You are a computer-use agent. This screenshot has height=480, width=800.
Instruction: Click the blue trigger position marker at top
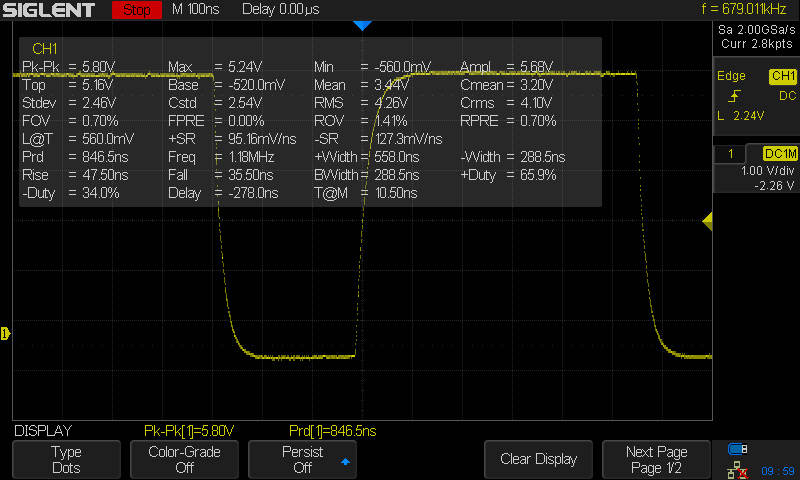(x=362, y=25)
